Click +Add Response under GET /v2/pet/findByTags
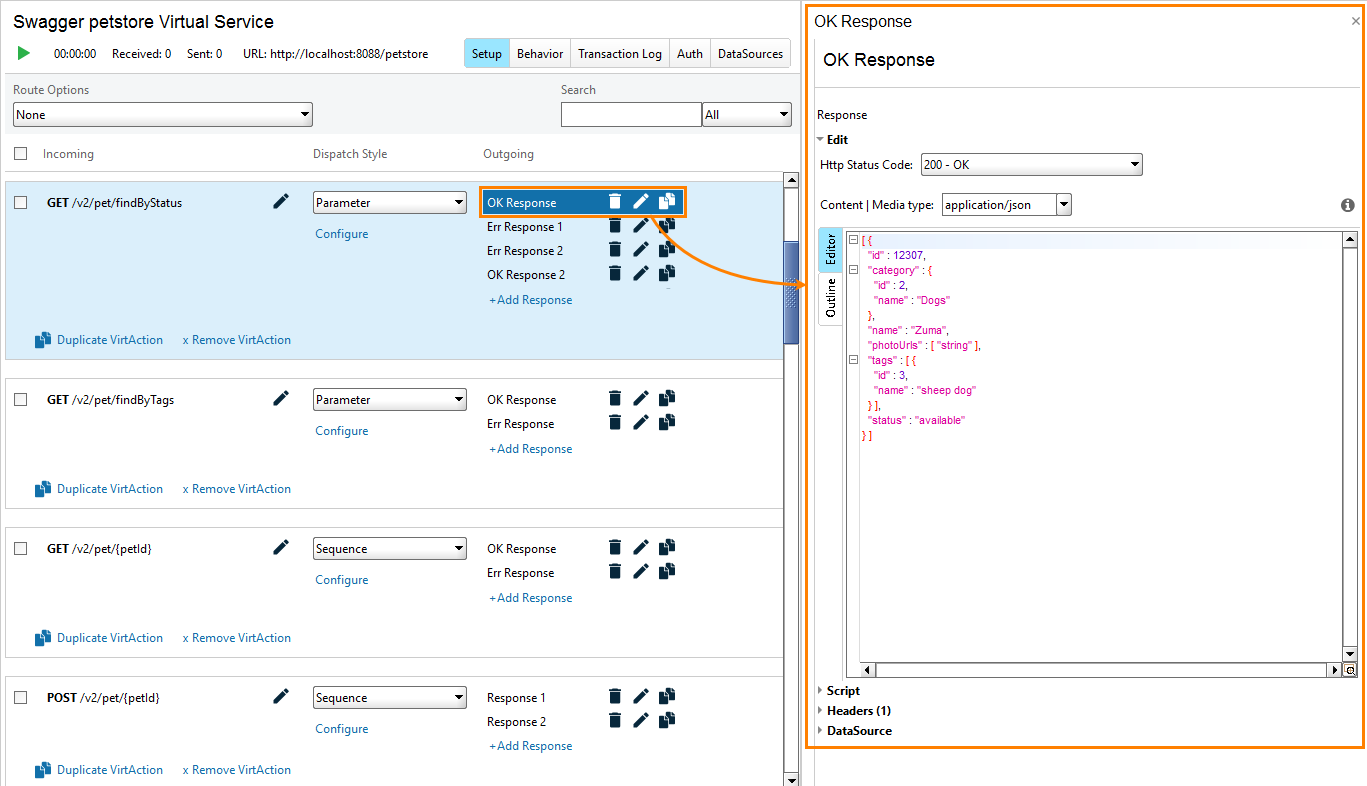 click(x=530, y=448)
